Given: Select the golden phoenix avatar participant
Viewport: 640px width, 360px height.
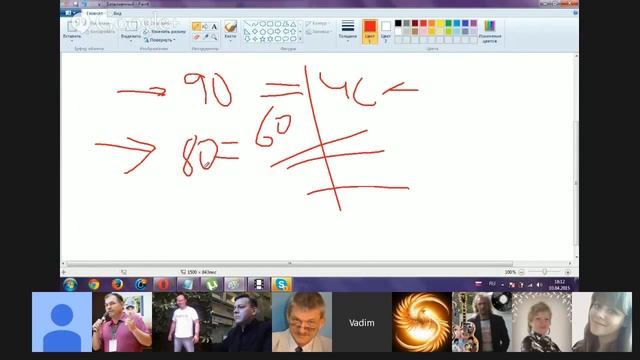Looking at the screenshot, I should [x=422, y=322].
